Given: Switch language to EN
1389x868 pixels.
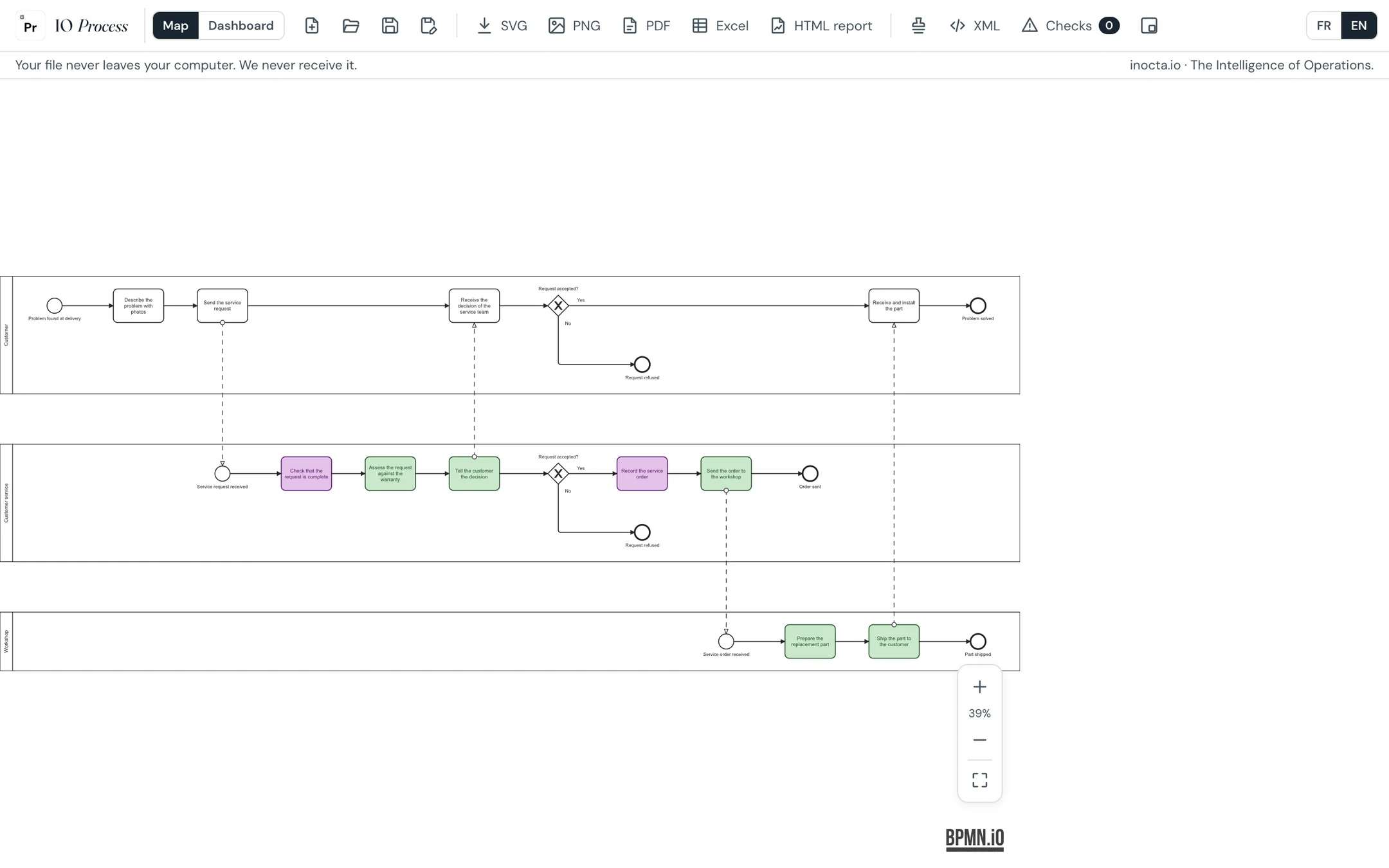Looking at the screenshot, I should pyautogui.click(x=1359, y=26).
